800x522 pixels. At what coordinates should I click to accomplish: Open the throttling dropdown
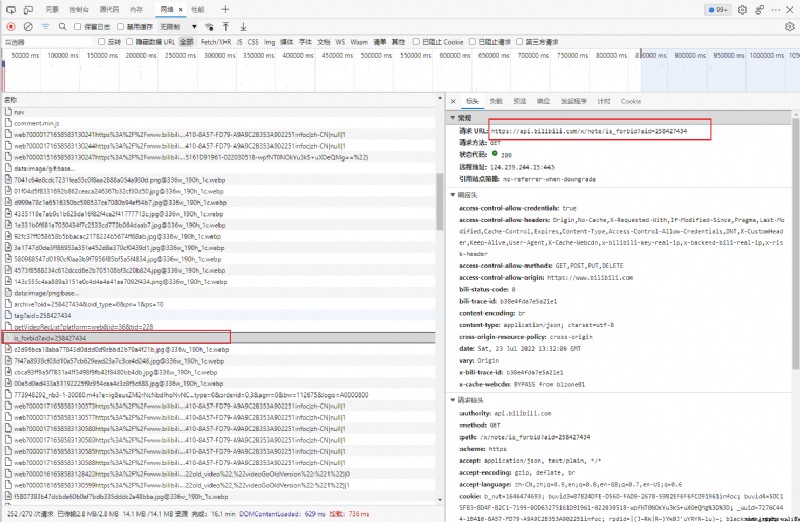[x=179, y=27]
